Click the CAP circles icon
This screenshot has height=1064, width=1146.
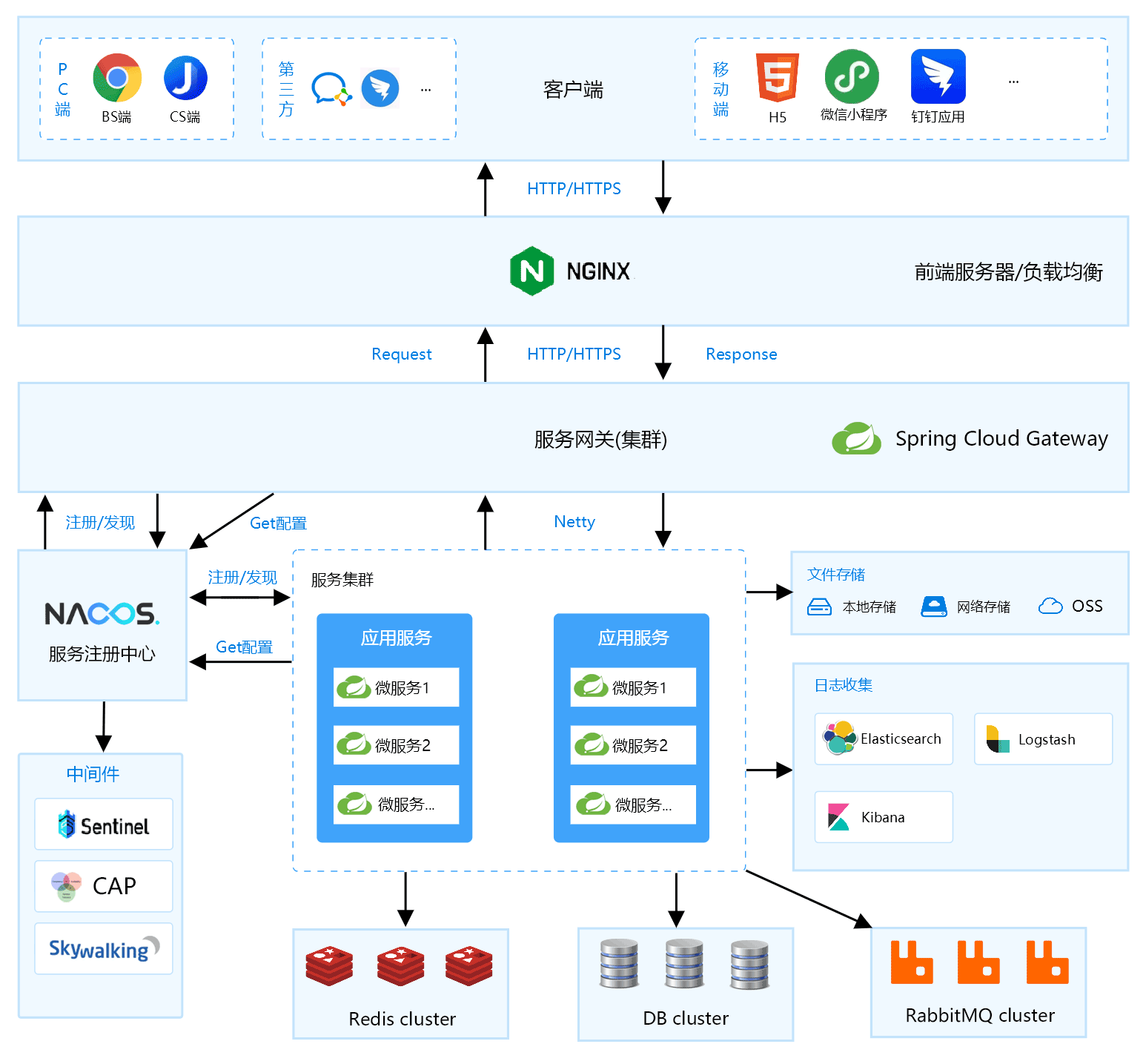(x=66, y=886)
